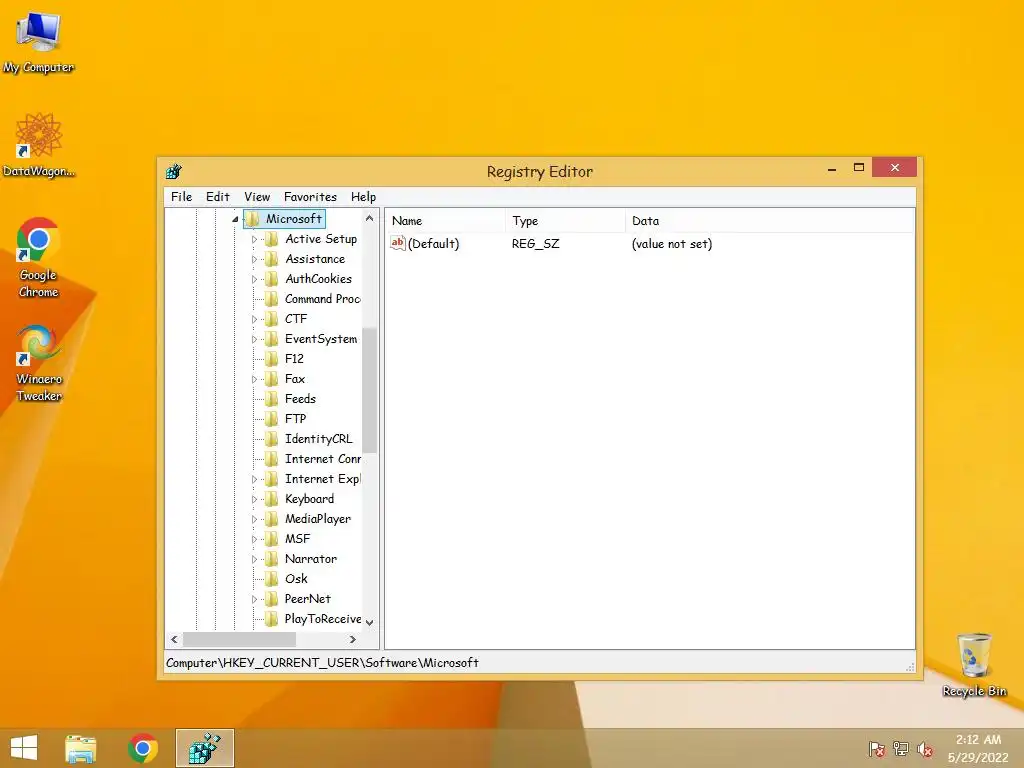Open the network tray icon
1024x768 pixels.
901,748
